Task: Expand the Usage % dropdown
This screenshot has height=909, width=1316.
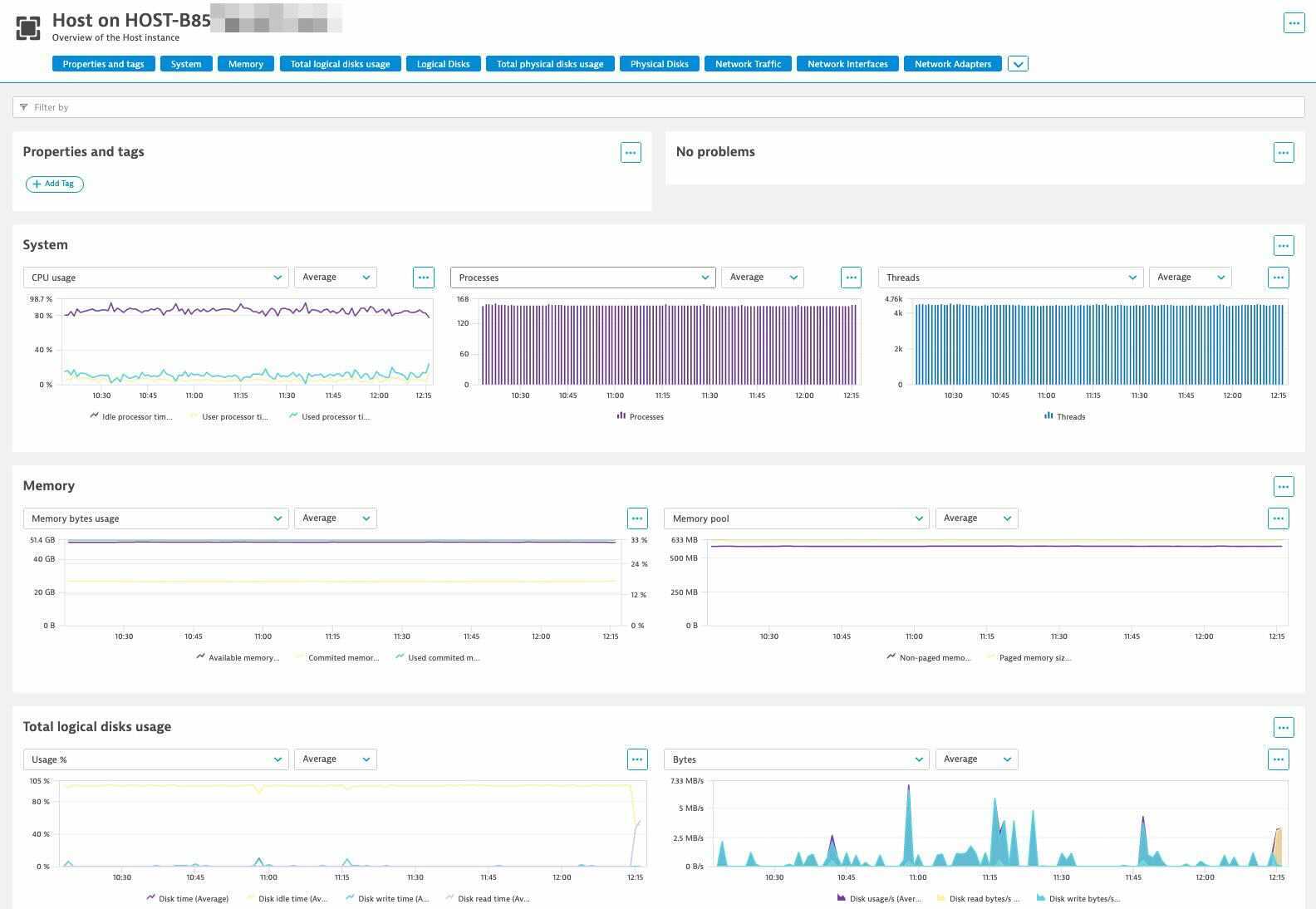Action: point(155,759)
